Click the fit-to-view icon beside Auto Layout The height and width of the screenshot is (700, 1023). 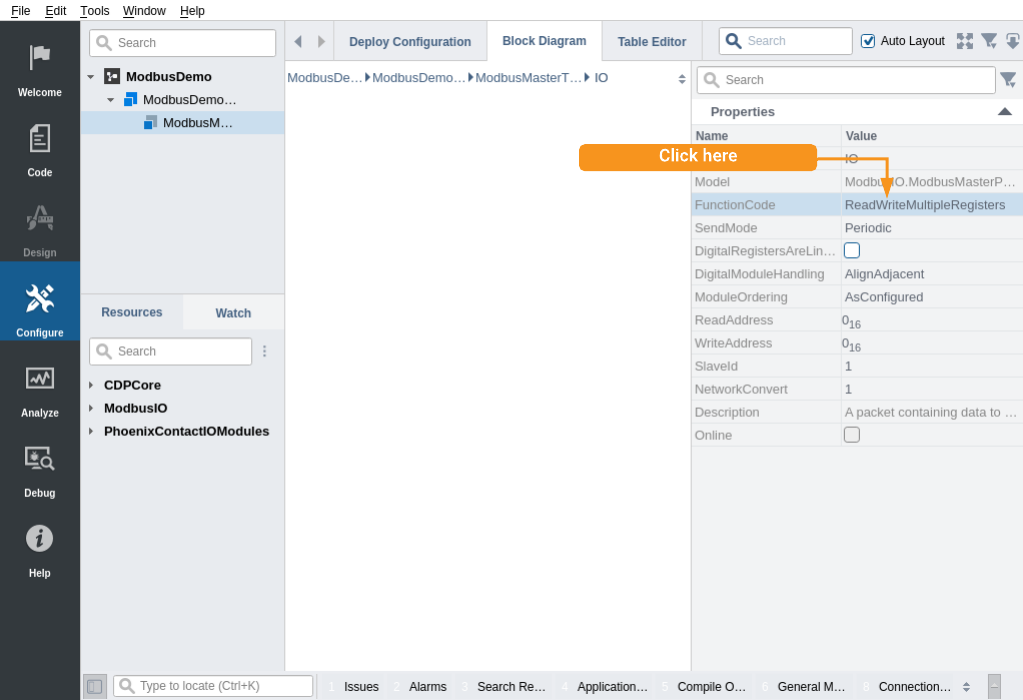pos(964,41)
